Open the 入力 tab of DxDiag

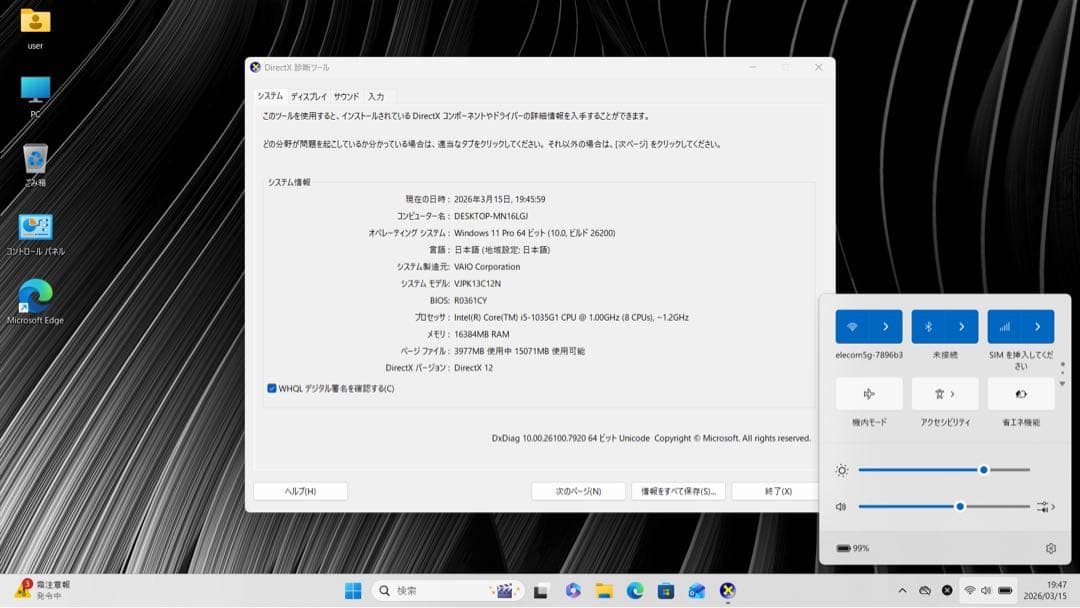pos(377,96)
